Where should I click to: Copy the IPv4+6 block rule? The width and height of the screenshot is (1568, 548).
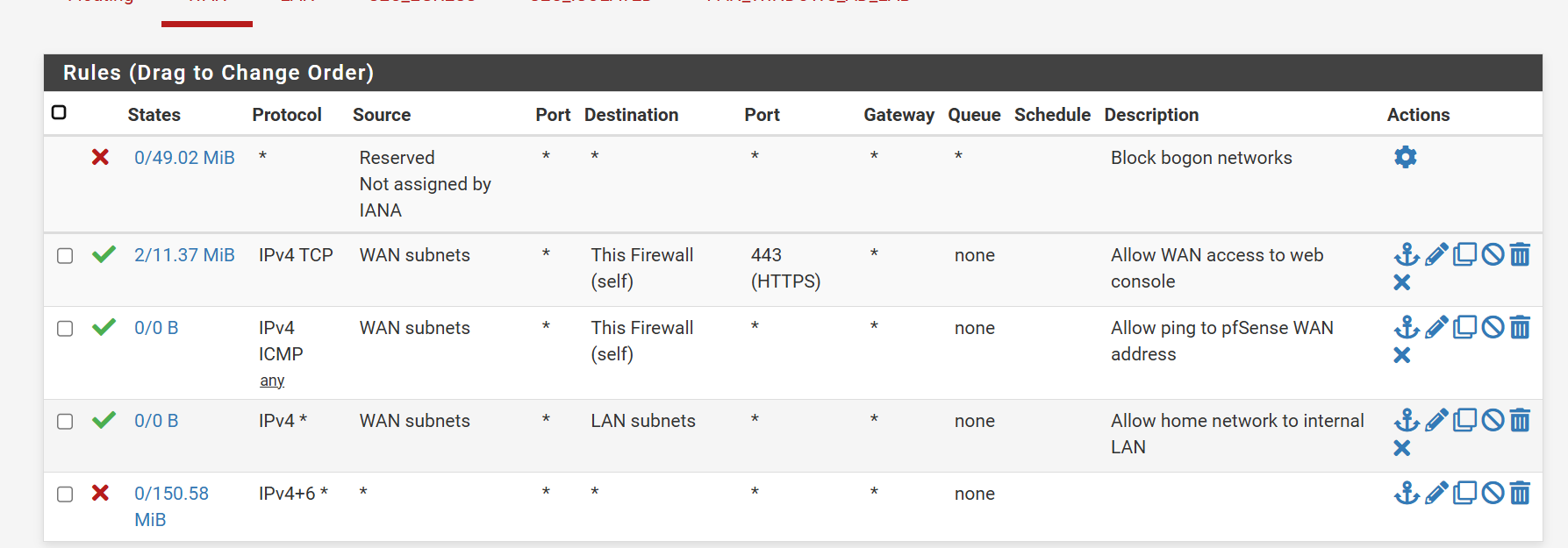[x=1464, y=493]
